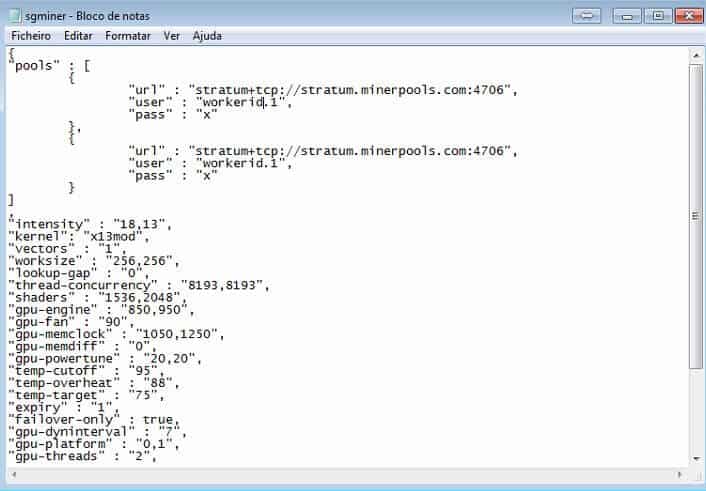Click the "temp-target" : "75" line

pyautogui.click(x=86, y=394)
